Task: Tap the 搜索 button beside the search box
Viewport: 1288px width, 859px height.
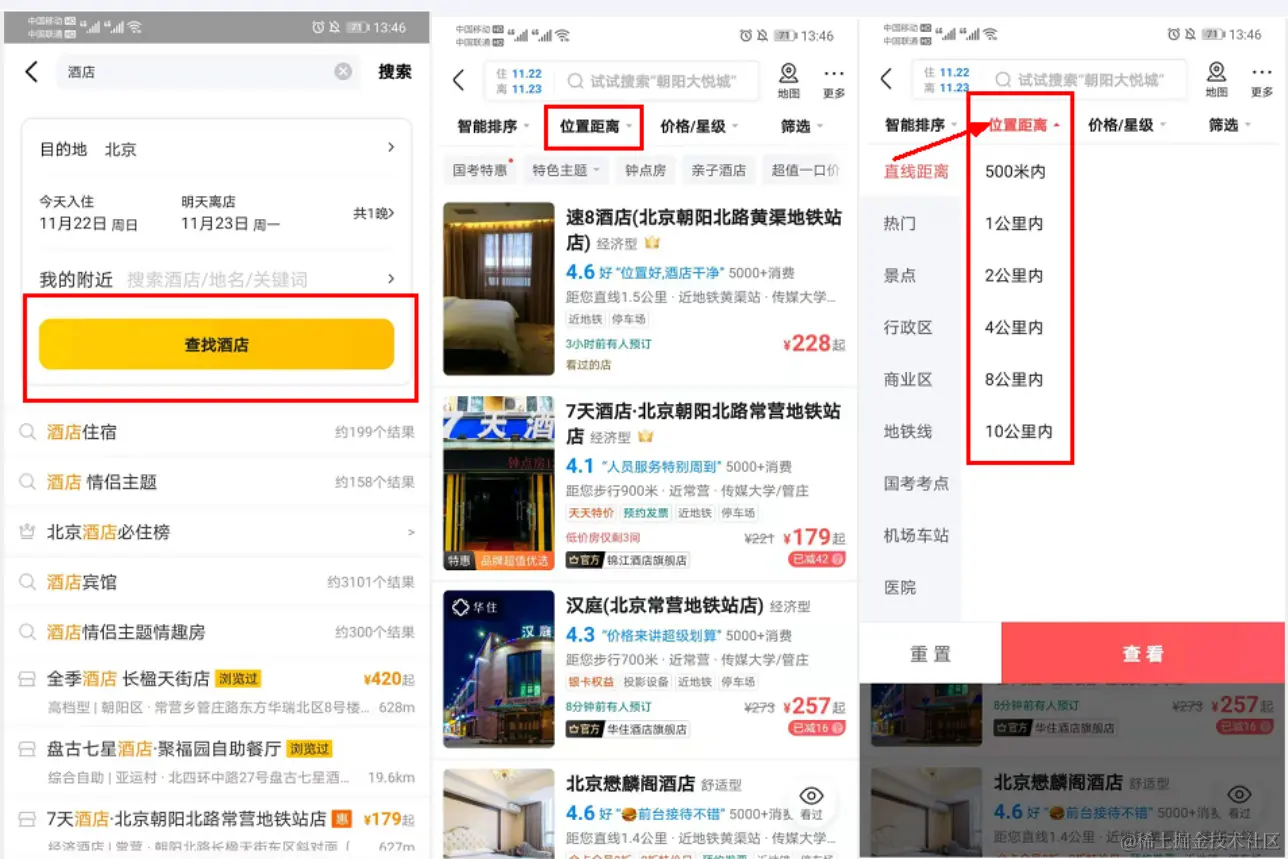Action: point(395,72)
